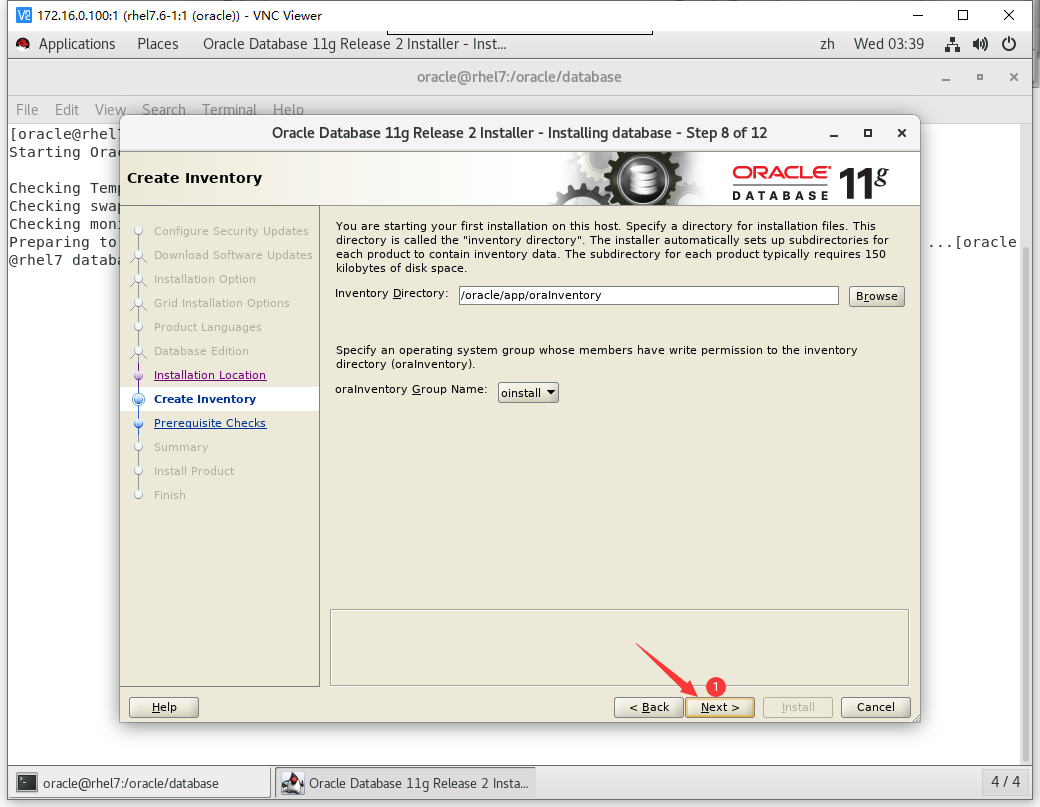Open the Applications menu in the top panel
The width and height of the screenshot is (1040, 807).
(77, 44)
